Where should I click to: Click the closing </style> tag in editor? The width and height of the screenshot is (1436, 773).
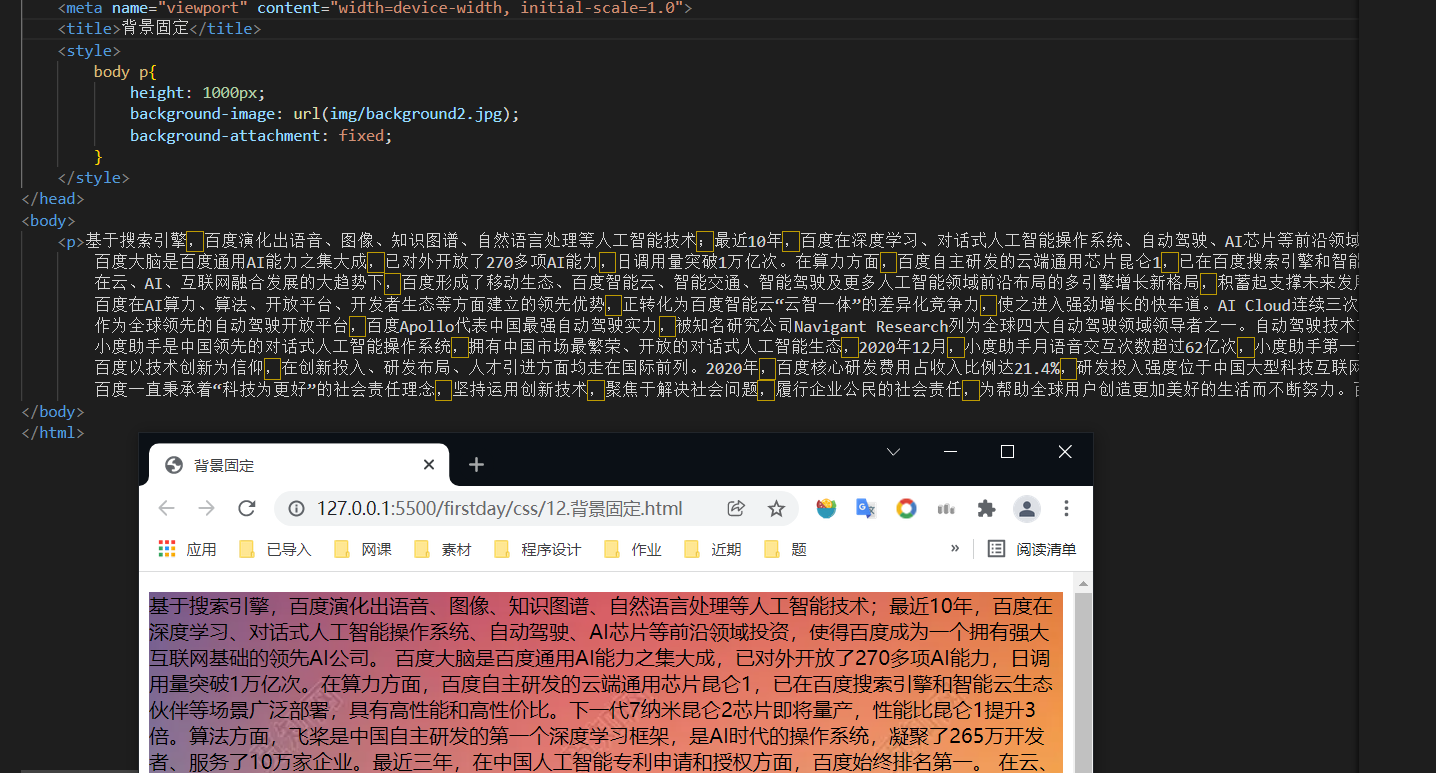(94, 178)
